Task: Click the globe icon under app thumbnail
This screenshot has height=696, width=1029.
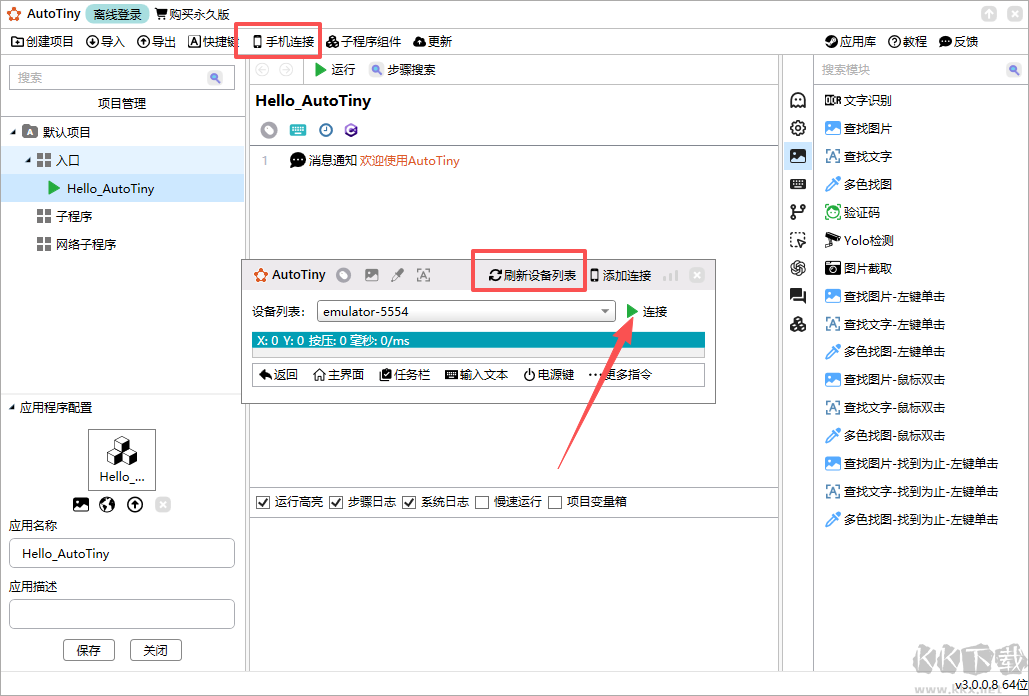Action: (x=108, y=505)
